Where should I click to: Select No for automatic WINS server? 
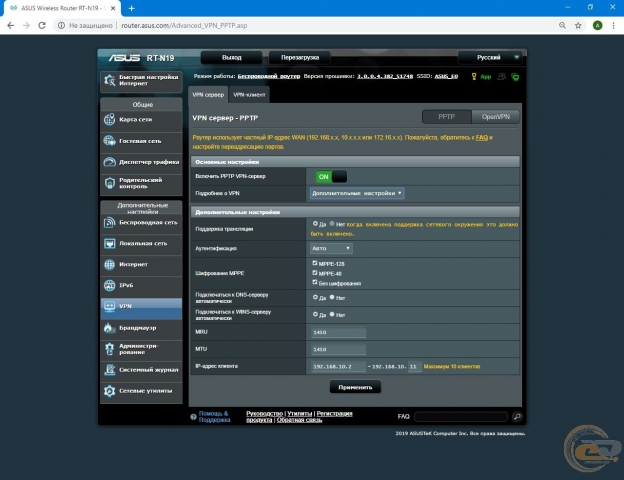tap(332, 314)
